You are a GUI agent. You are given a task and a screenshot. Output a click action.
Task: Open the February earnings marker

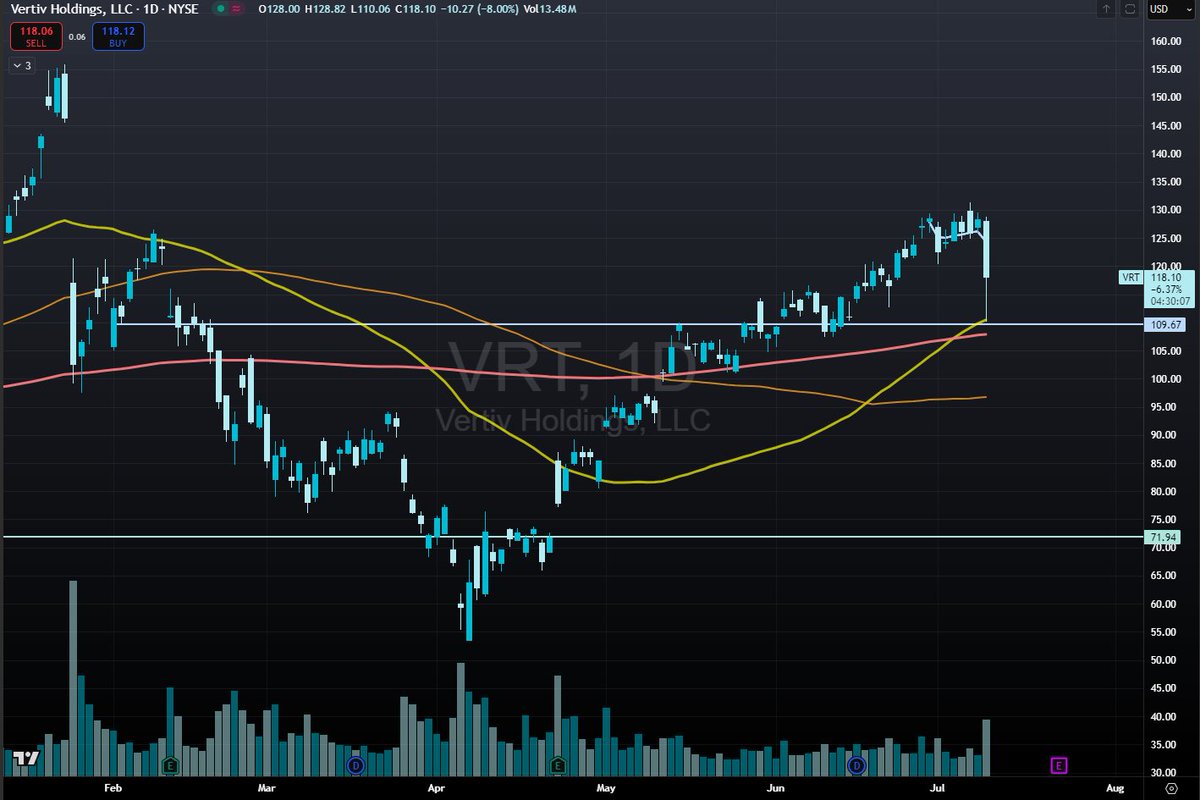(x=171, y=766)
